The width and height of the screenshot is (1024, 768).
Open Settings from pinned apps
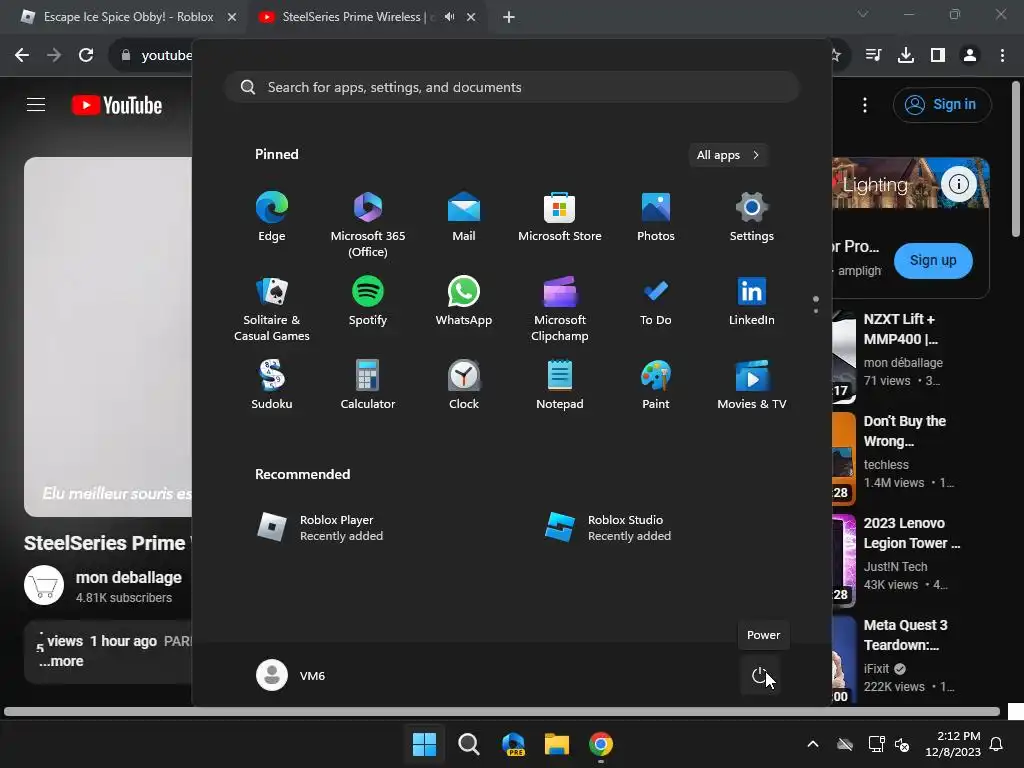(752, 217)
